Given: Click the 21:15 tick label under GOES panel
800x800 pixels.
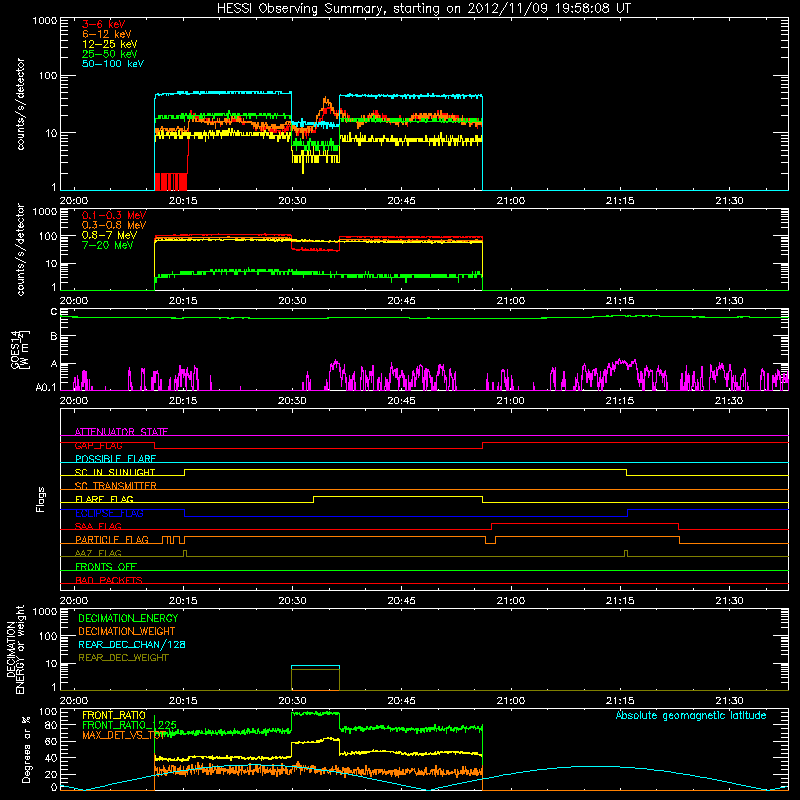Looking at the screenshot, I should (x=620, y=401).
